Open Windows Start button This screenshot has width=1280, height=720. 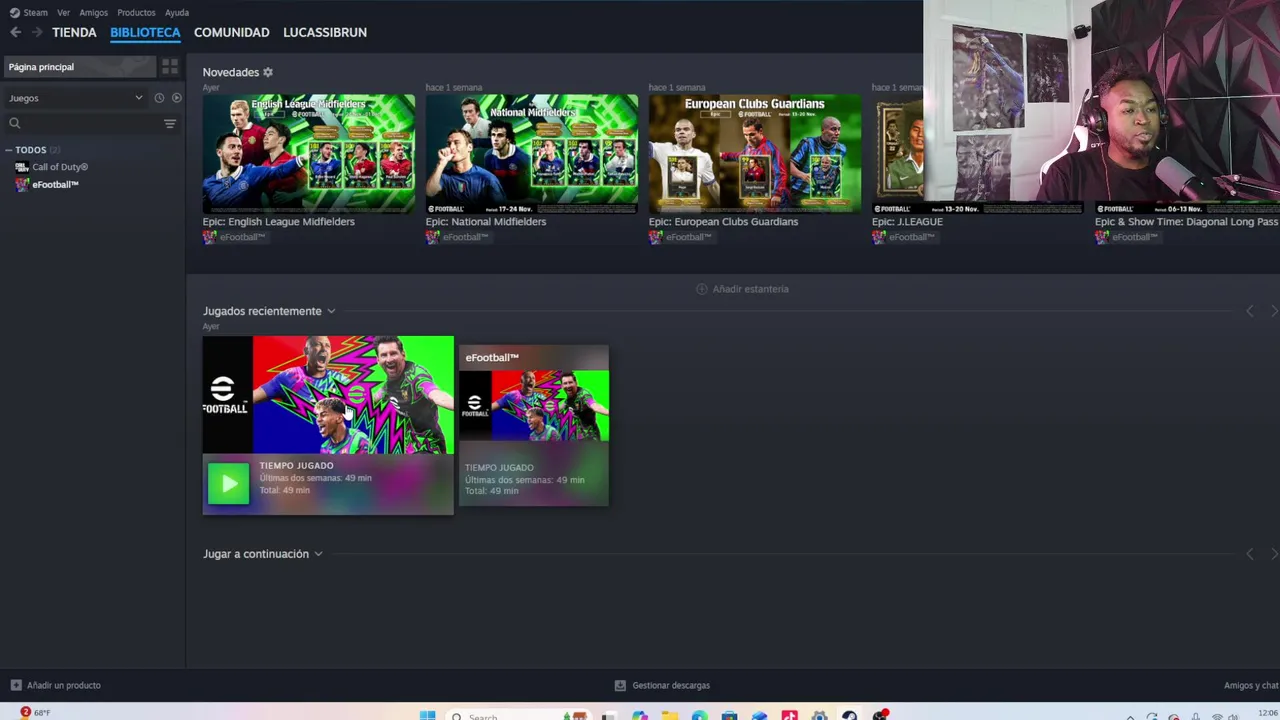[x=428, y=714]
